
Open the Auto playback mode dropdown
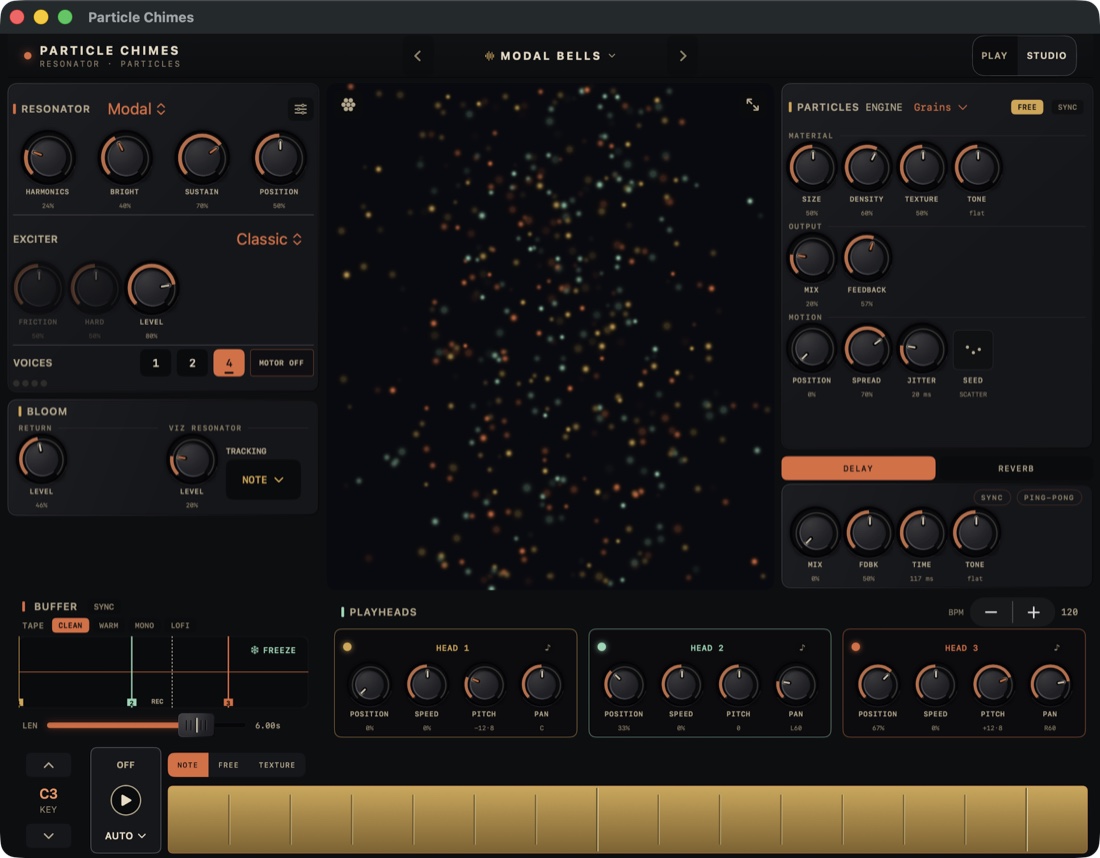[x=126, y=836]
